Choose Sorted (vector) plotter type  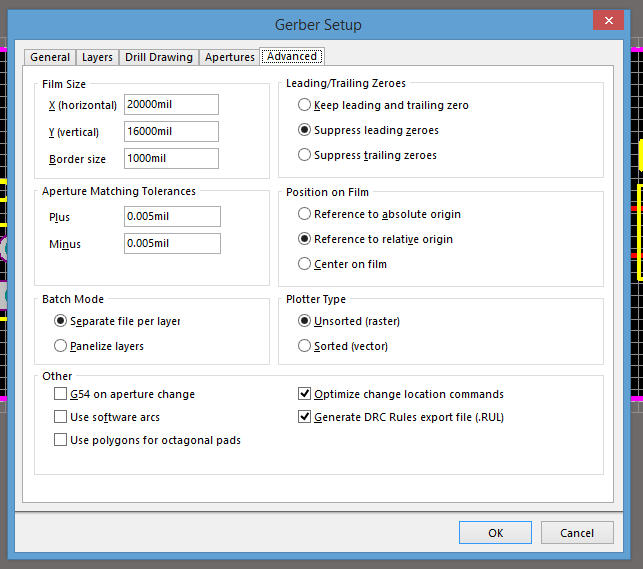[305, 346]
